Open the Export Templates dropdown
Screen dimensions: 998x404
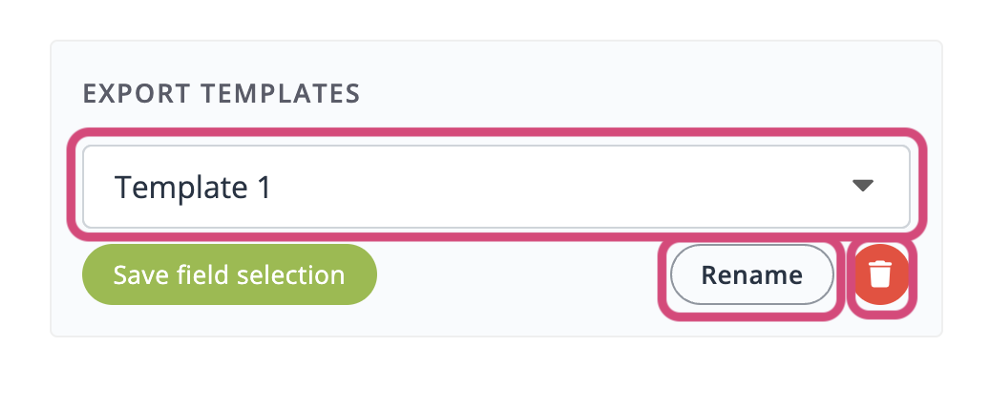[x=496, y=187]
